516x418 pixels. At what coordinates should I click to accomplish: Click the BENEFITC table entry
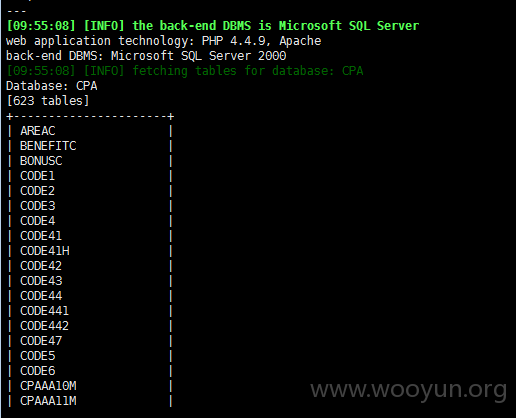[48, 146]
